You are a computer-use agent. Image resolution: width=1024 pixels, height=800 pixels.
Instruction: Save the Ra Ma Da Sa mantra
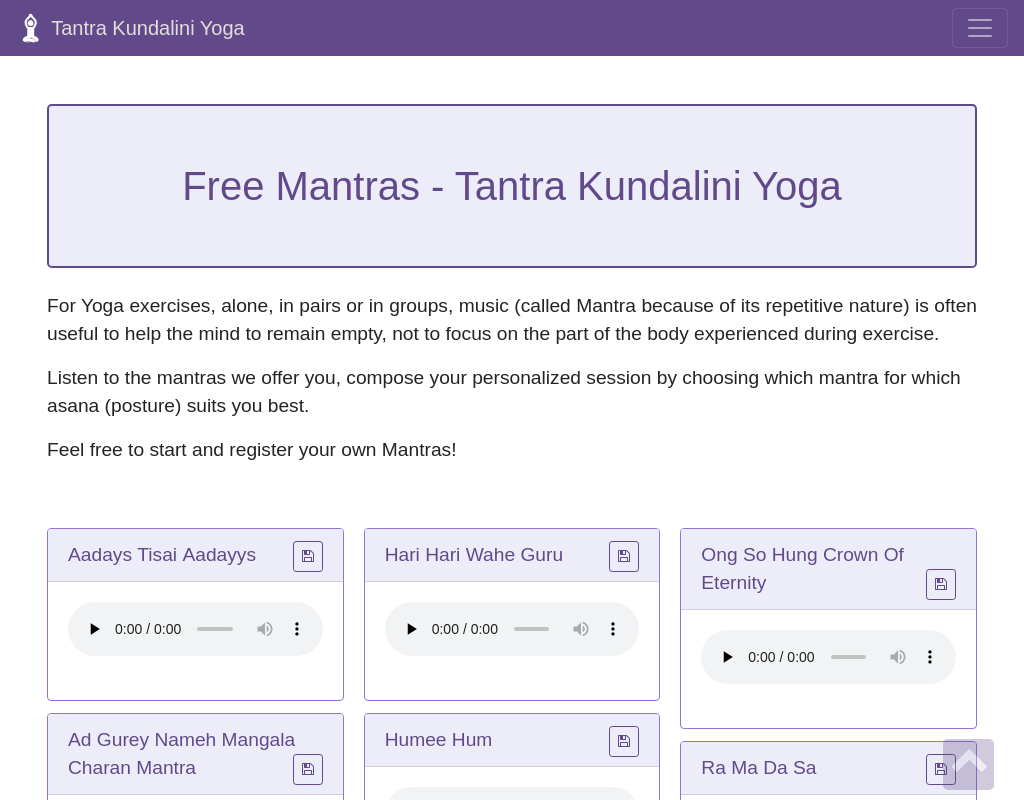[x=940, y=769]
